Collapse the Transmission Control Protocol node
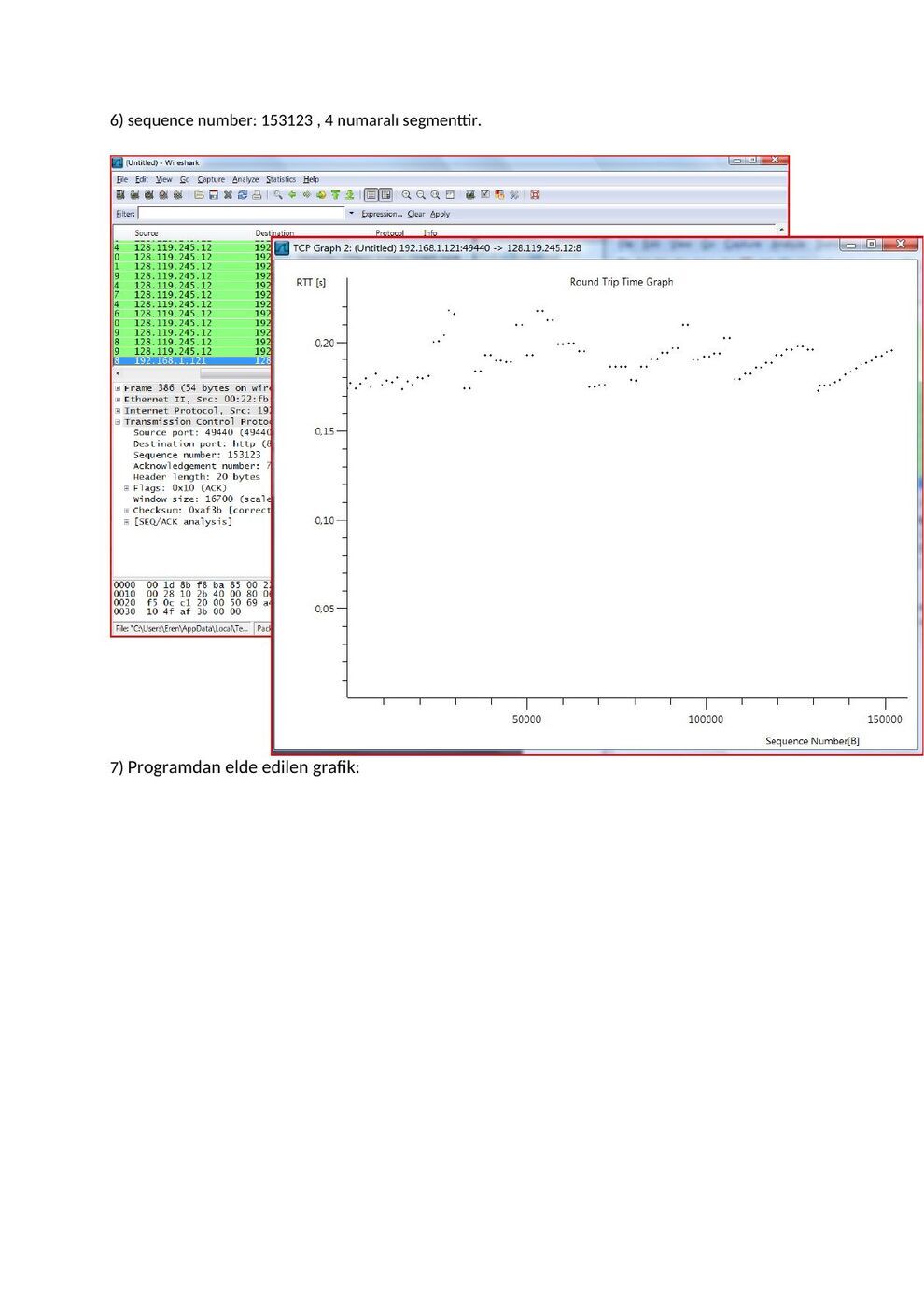924x1307 pixels. click(x=118, y=422)
